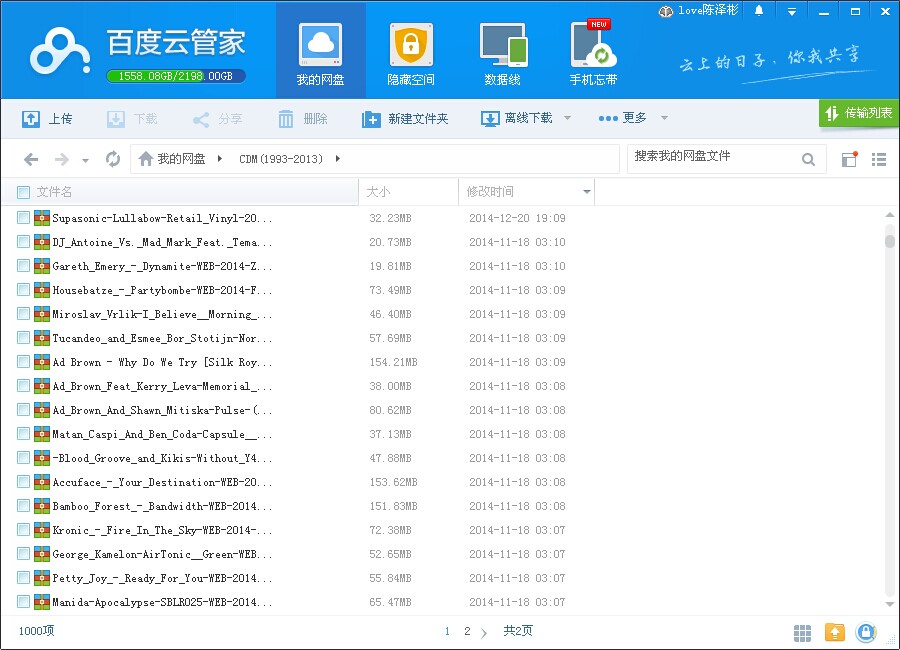Open notifications bell icon
The image size is (900, 650).
click(759, 10)
